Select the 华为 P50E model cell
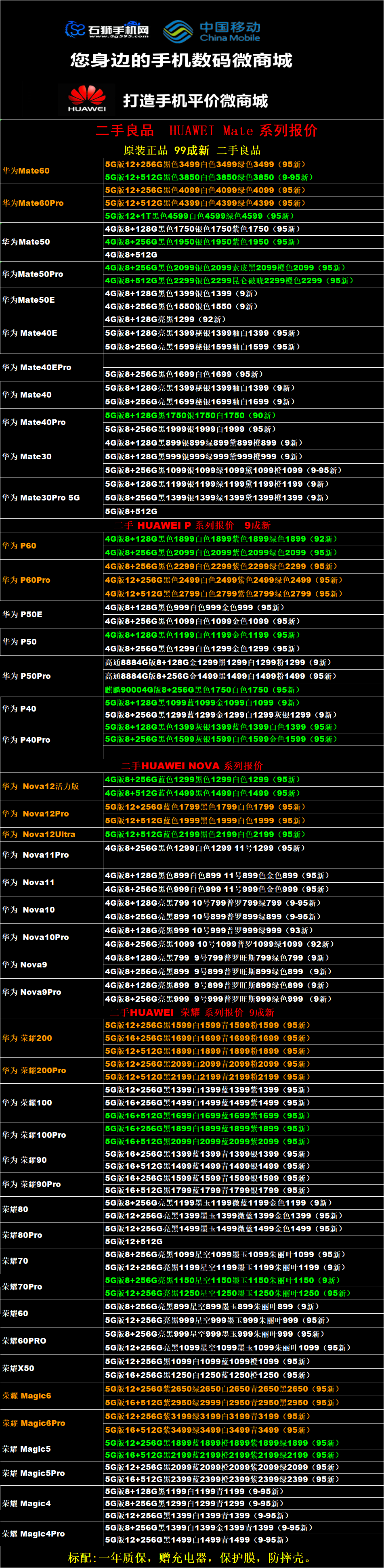This screenshot has height=1568, width=384. [x=52, y=615]
